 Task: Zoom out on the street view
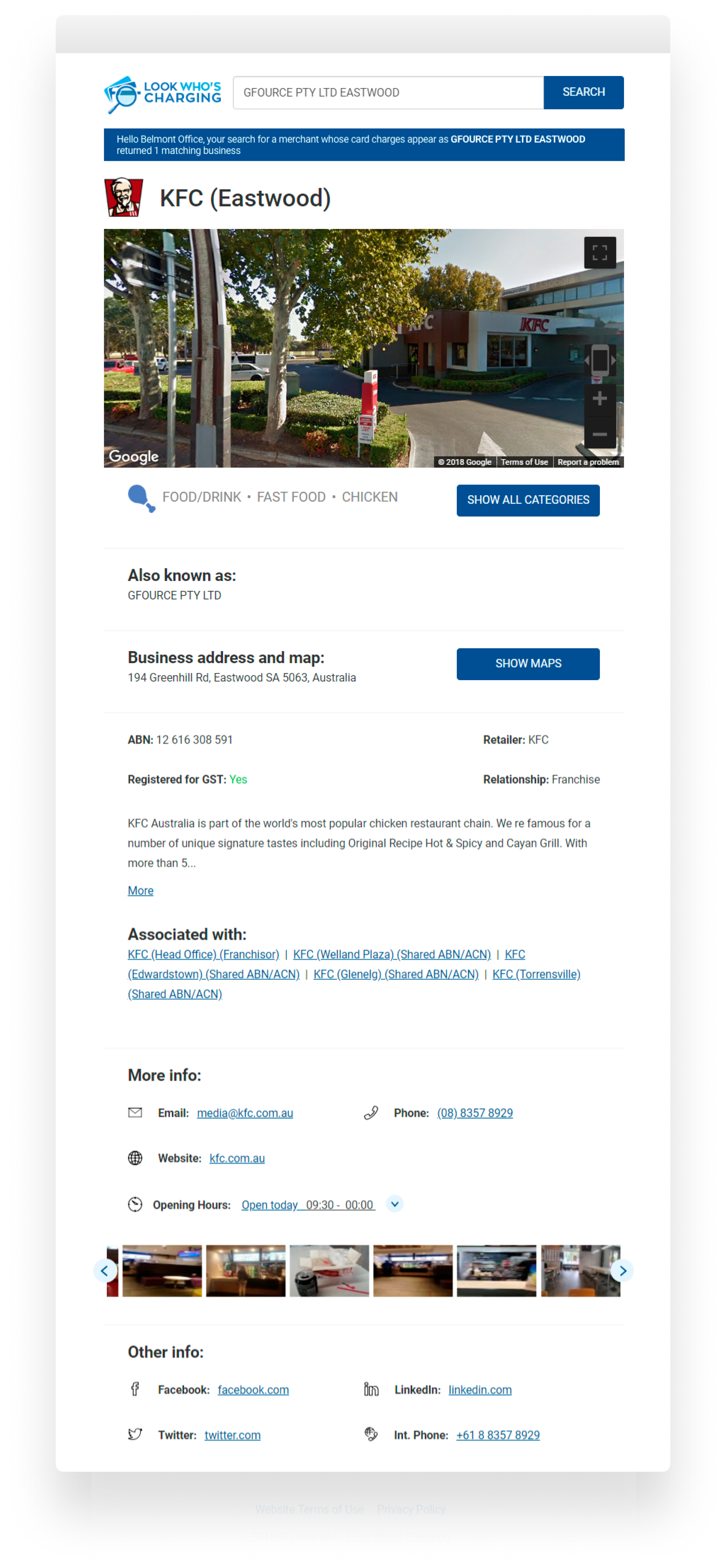point(599,433)
